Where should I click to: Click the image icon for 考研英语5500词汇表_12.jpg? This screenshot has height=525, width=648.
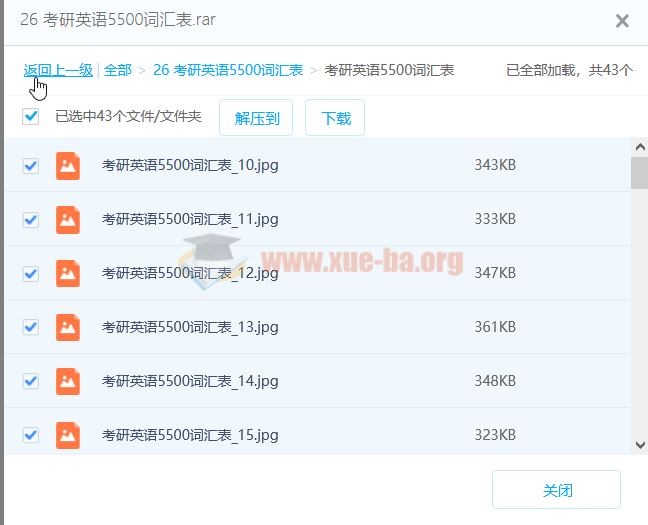tap(68, 273)
